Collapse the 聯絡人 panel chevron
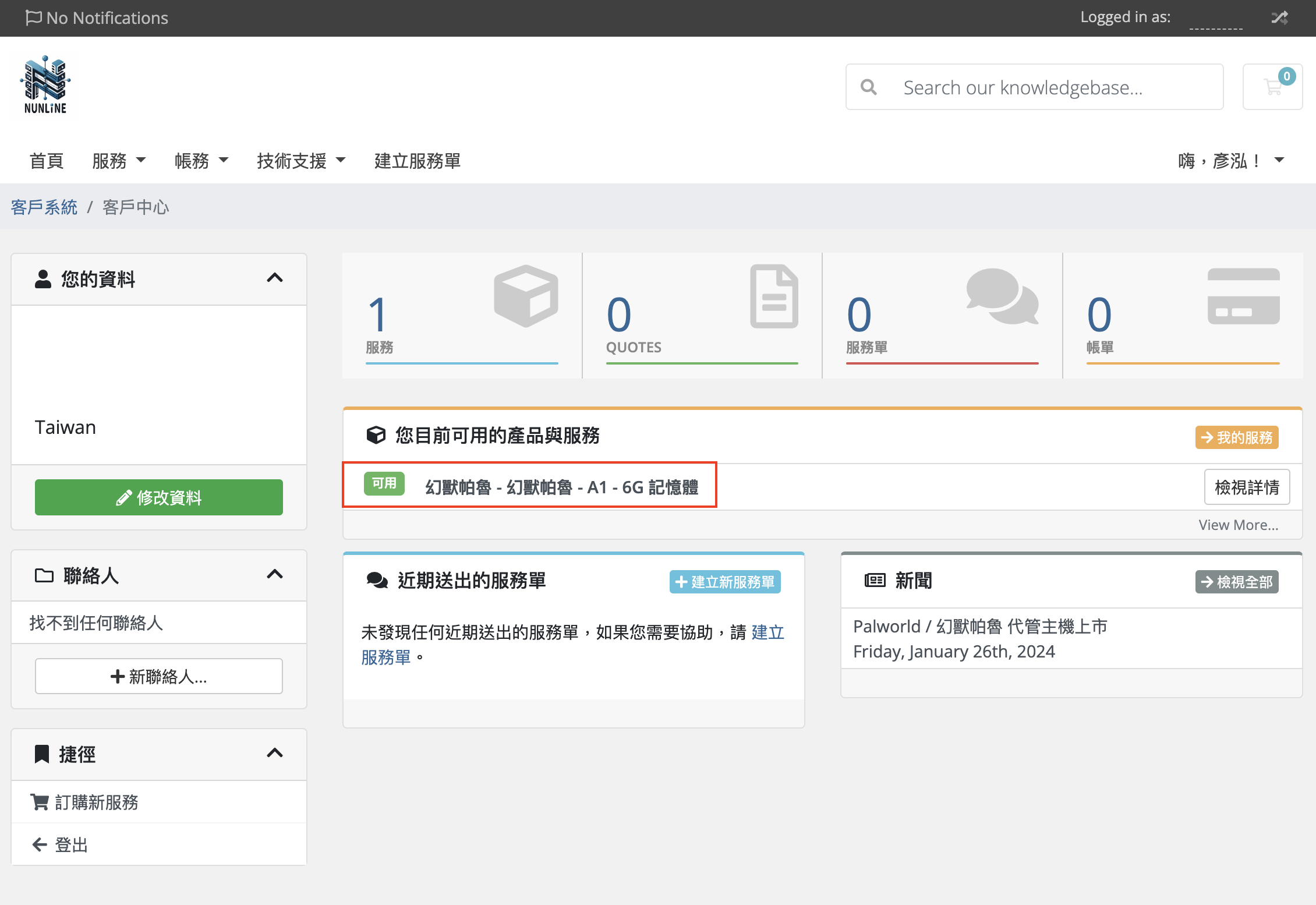The height and width of the screenshot is (905, 1316). [275, 574]
